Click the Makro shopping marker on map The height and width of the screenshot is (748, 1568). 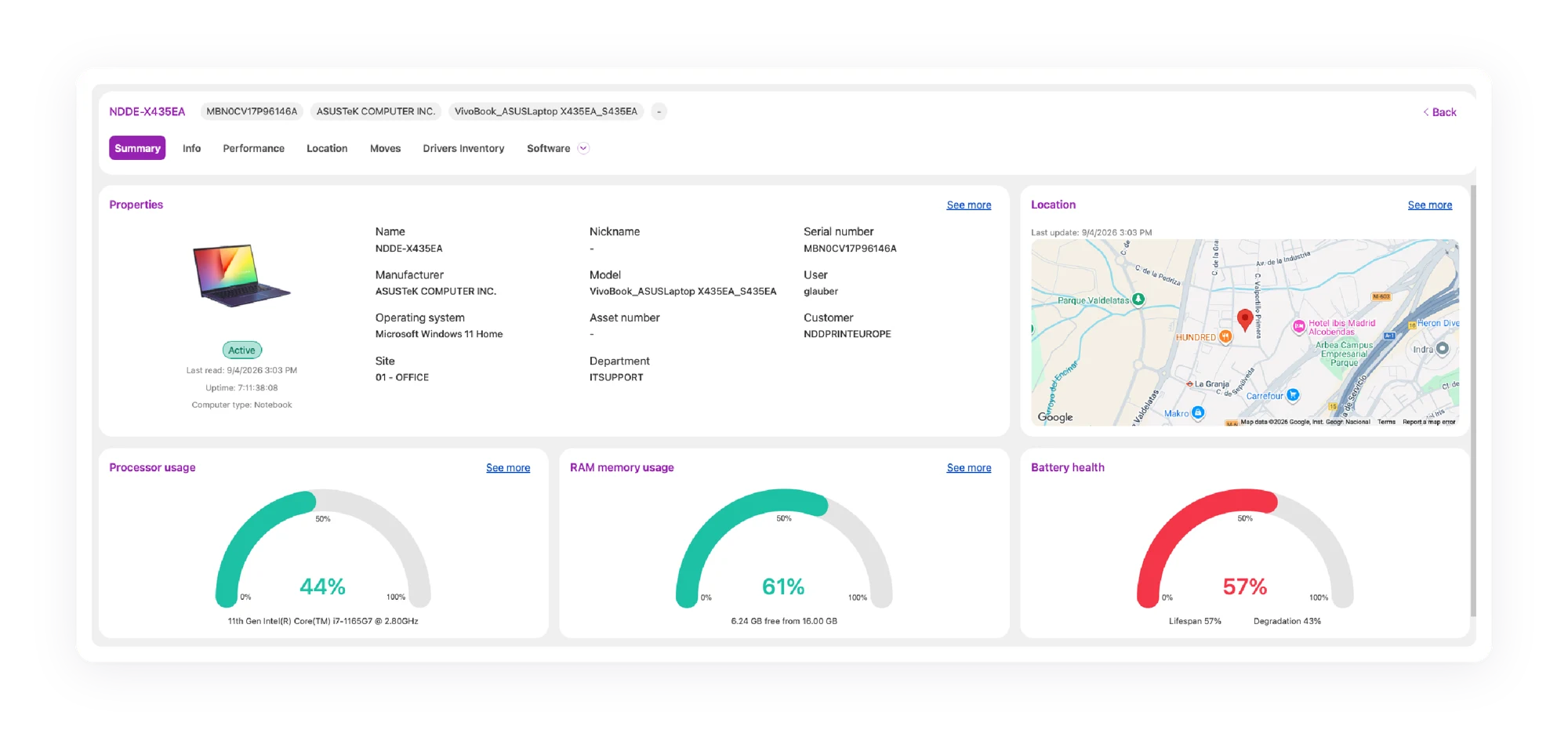click(1198, 412)
